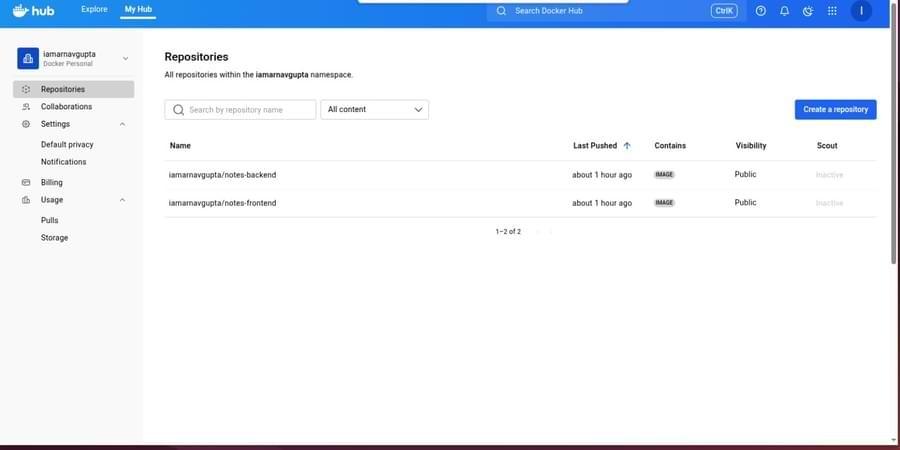Image resolution: width=900 pixels, height=450 pixels.
Task: Click Public visibility of notes-backend
Action: 746,174
